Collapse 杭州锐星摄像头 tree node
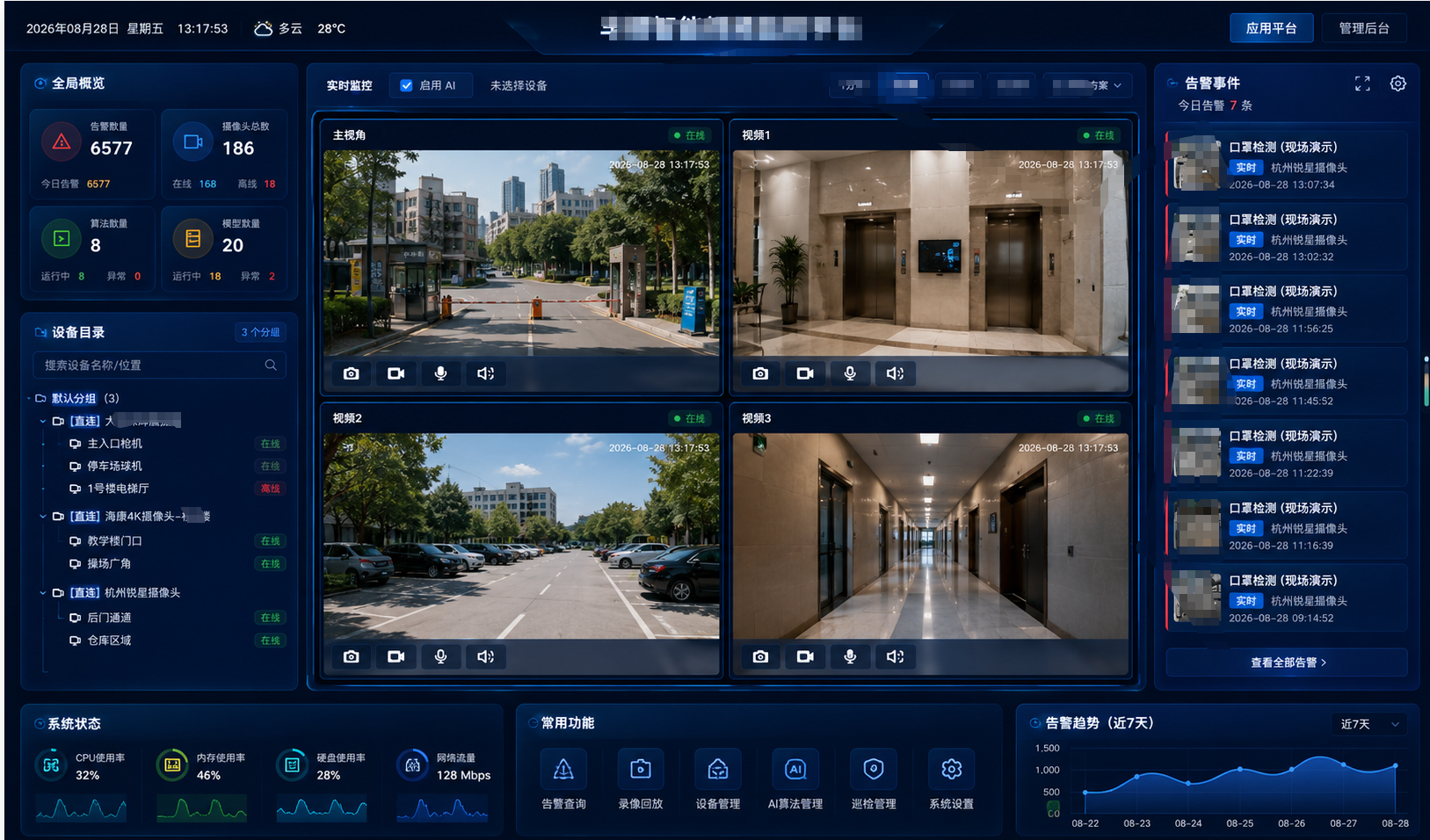The width and height of the screenshot is (1430, 840). point(42,593)
